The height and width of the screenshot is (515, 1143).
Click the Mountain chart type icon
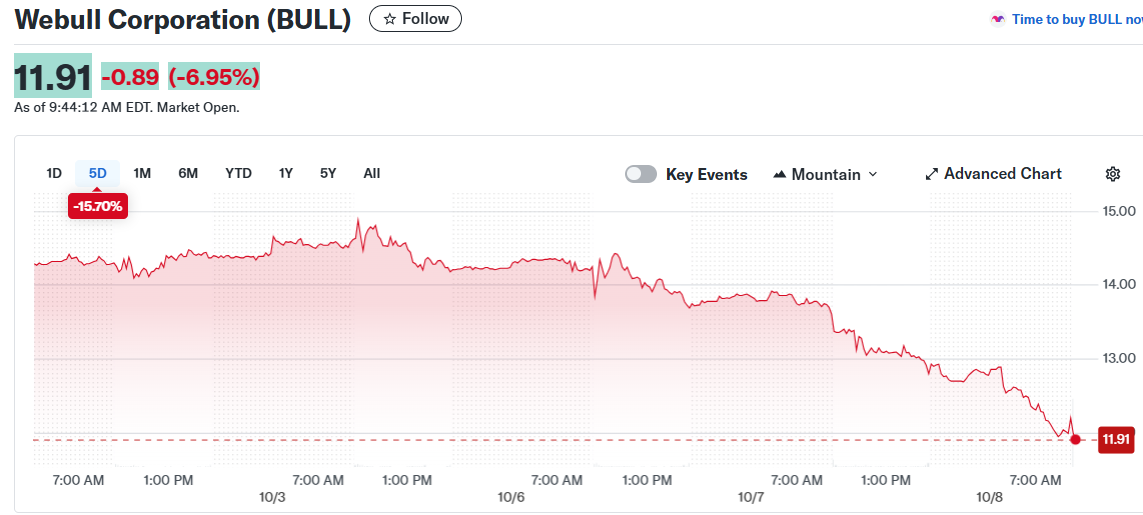[780, 174]
